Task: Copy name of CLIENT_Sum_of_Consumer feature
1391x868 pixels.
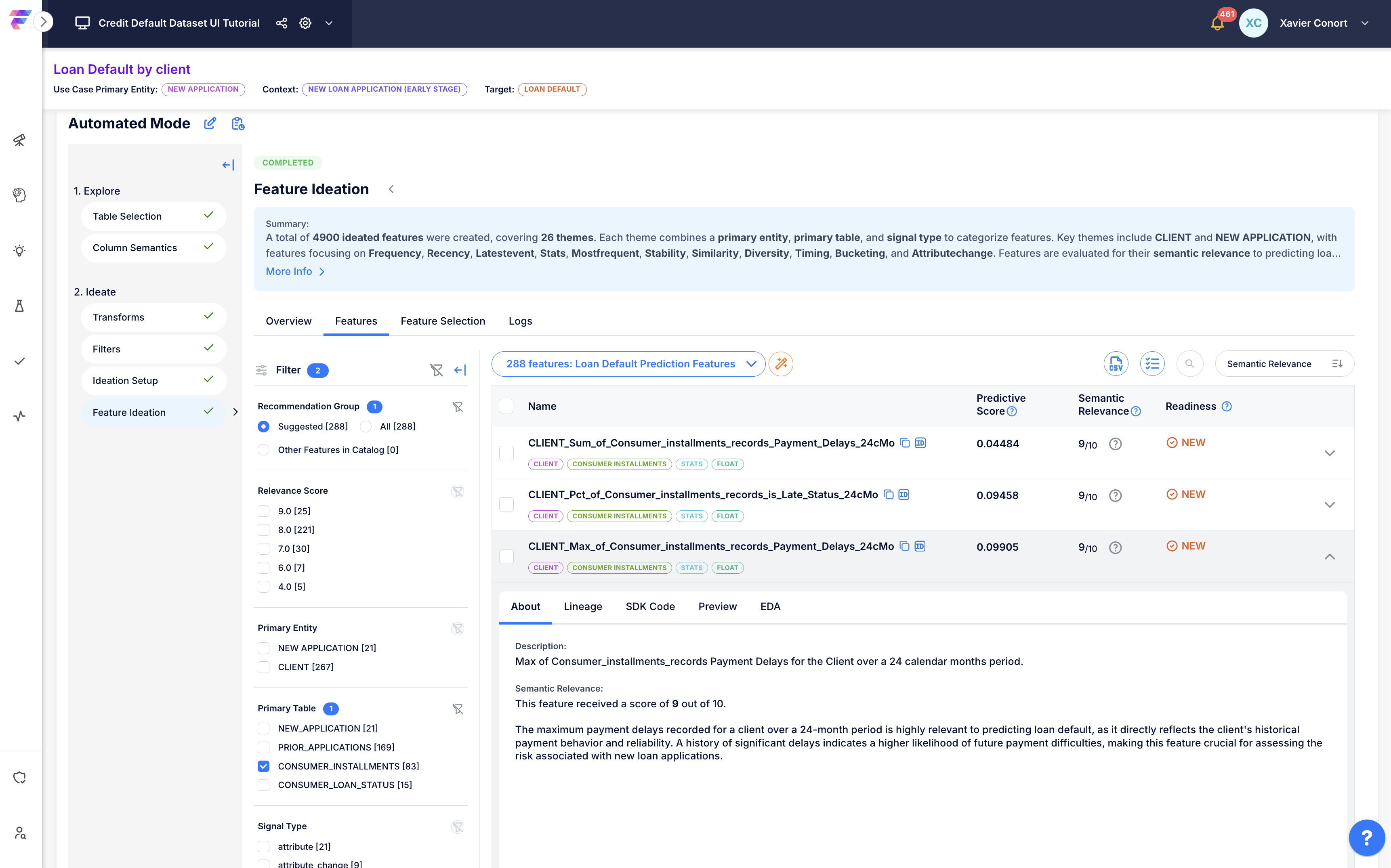Action: (x=905, y=442)
